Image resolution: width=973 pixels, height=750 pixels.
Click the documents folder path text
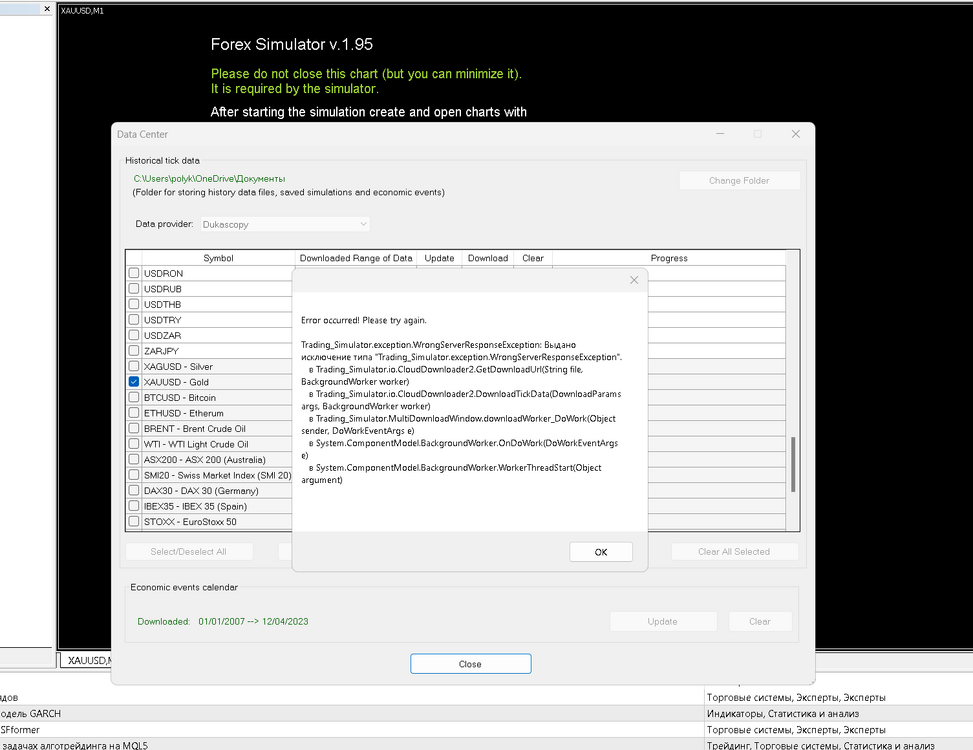coord(209,179)
